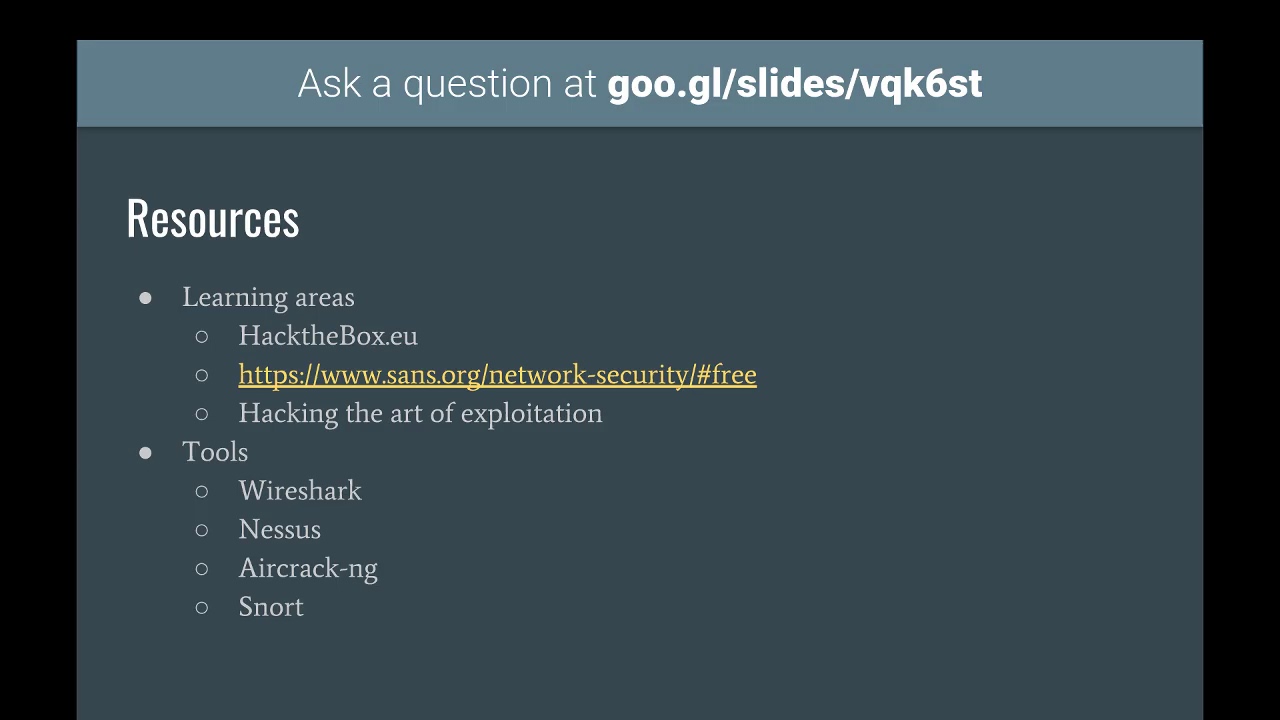The width and height of the screenshot is (1280, 720).
Task: Click the hollow bullet beside Nessus
Action: 202,531
